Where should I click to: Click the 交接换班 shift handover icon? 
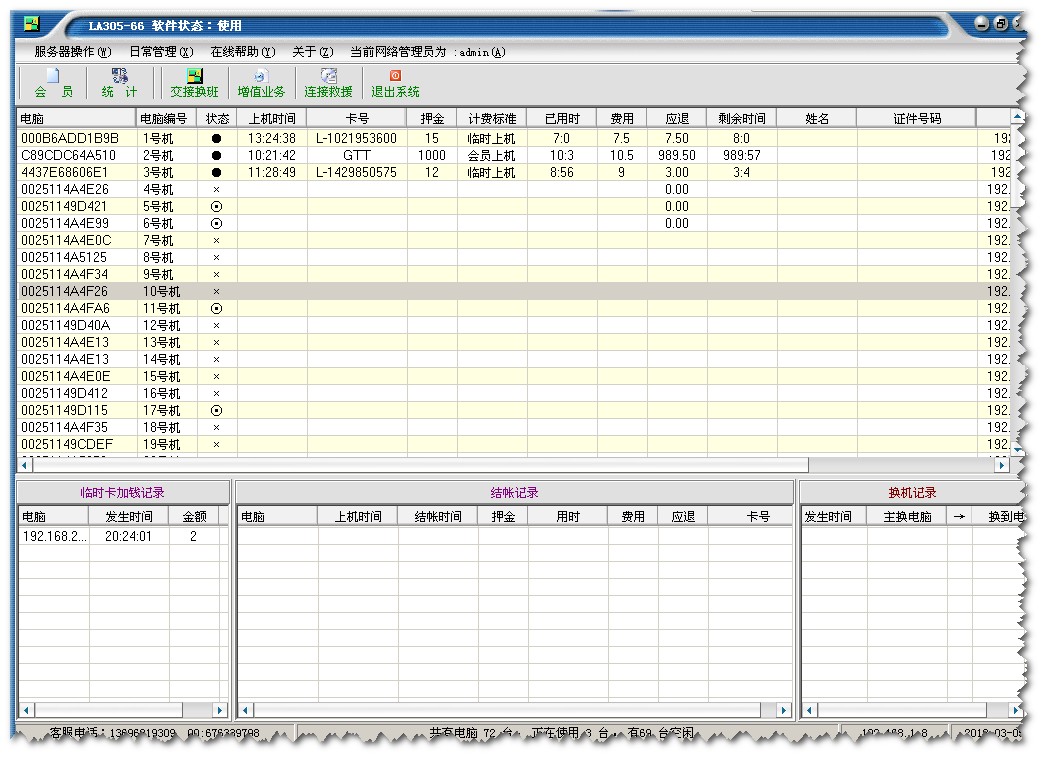[194, 83]
